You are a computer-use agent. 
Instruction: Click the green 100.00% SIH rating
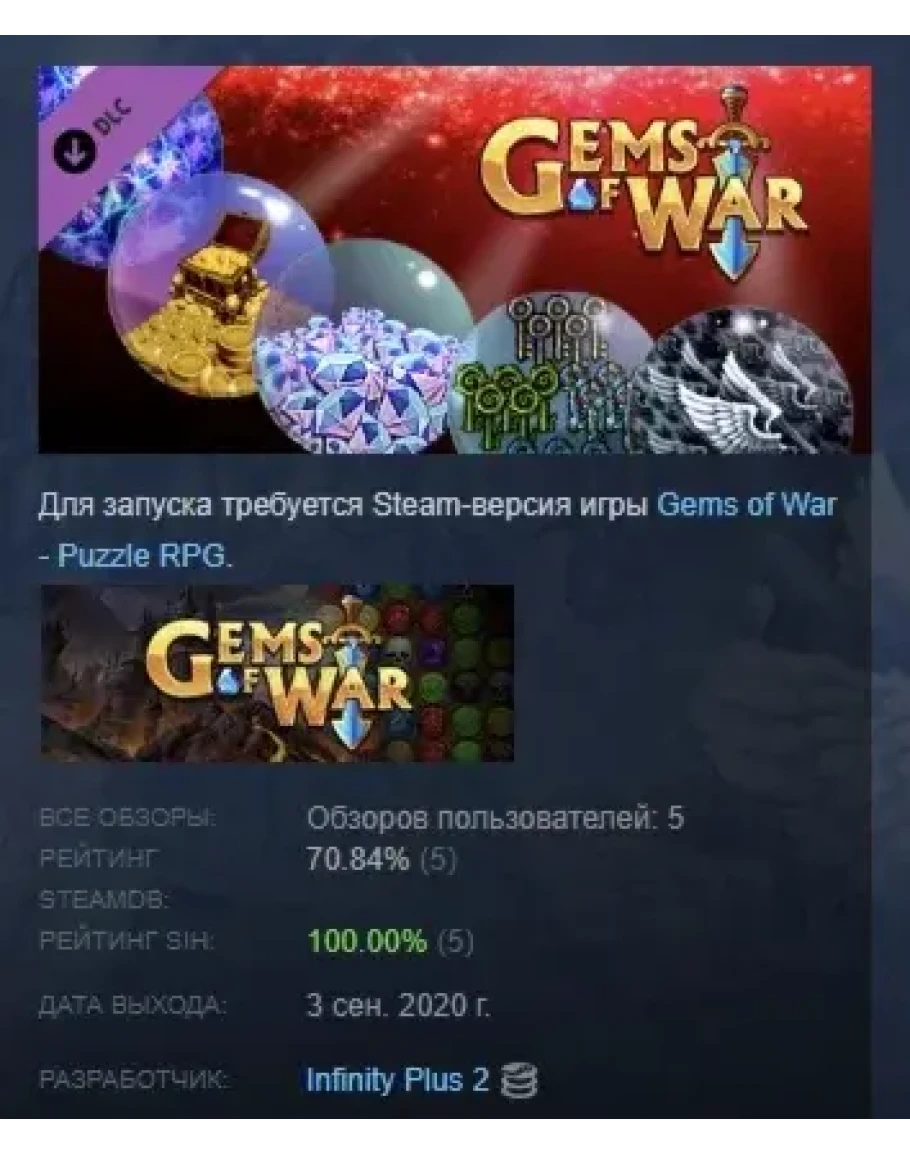point(367,941)
